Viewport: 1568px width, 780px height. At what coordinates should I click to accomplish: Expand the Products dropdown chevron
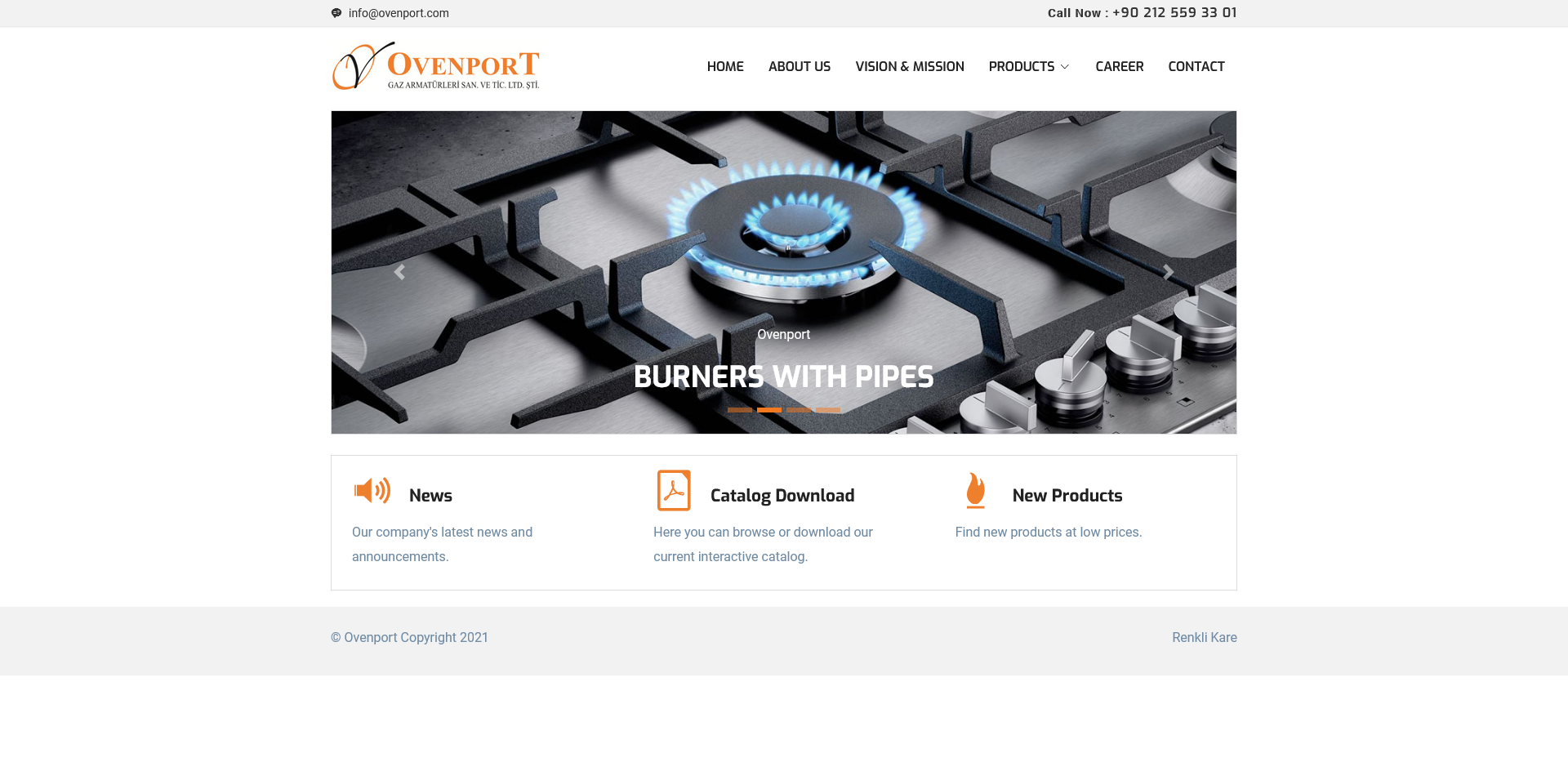coord(1065,67)
